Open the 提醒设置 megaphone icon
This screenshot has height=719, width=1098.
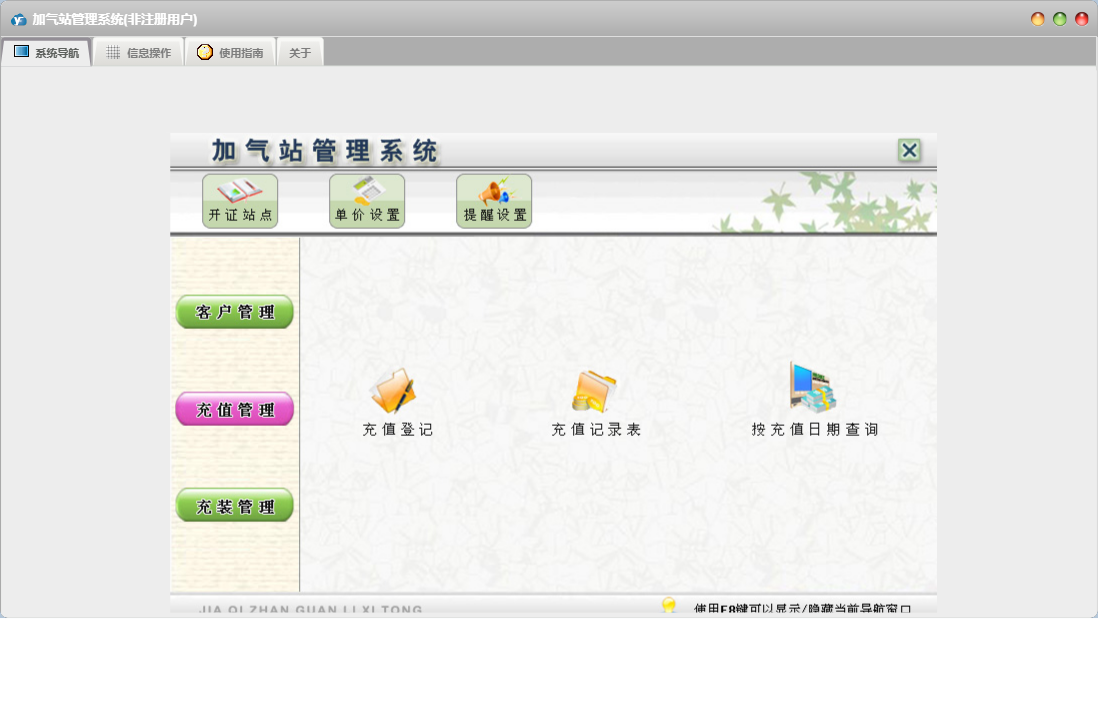[x=494, y=201]
